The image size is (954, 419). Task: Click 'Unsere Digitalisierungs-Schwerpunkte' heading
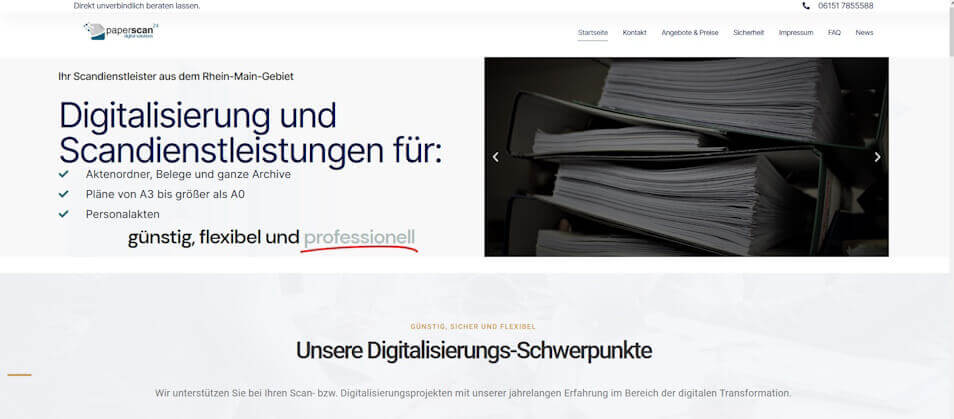(x=474, y=351)
